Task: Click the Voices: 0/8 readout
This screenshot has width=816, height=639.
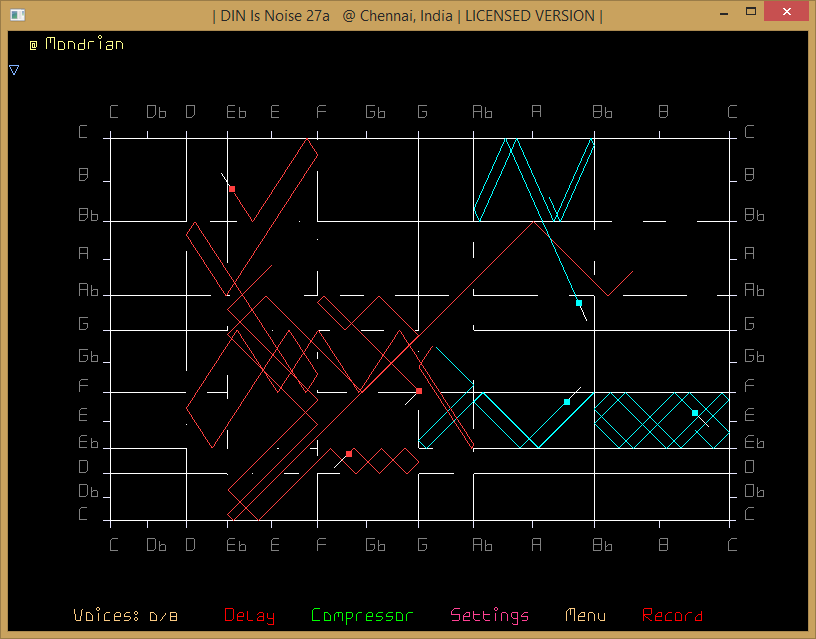Action: point(125,616)
